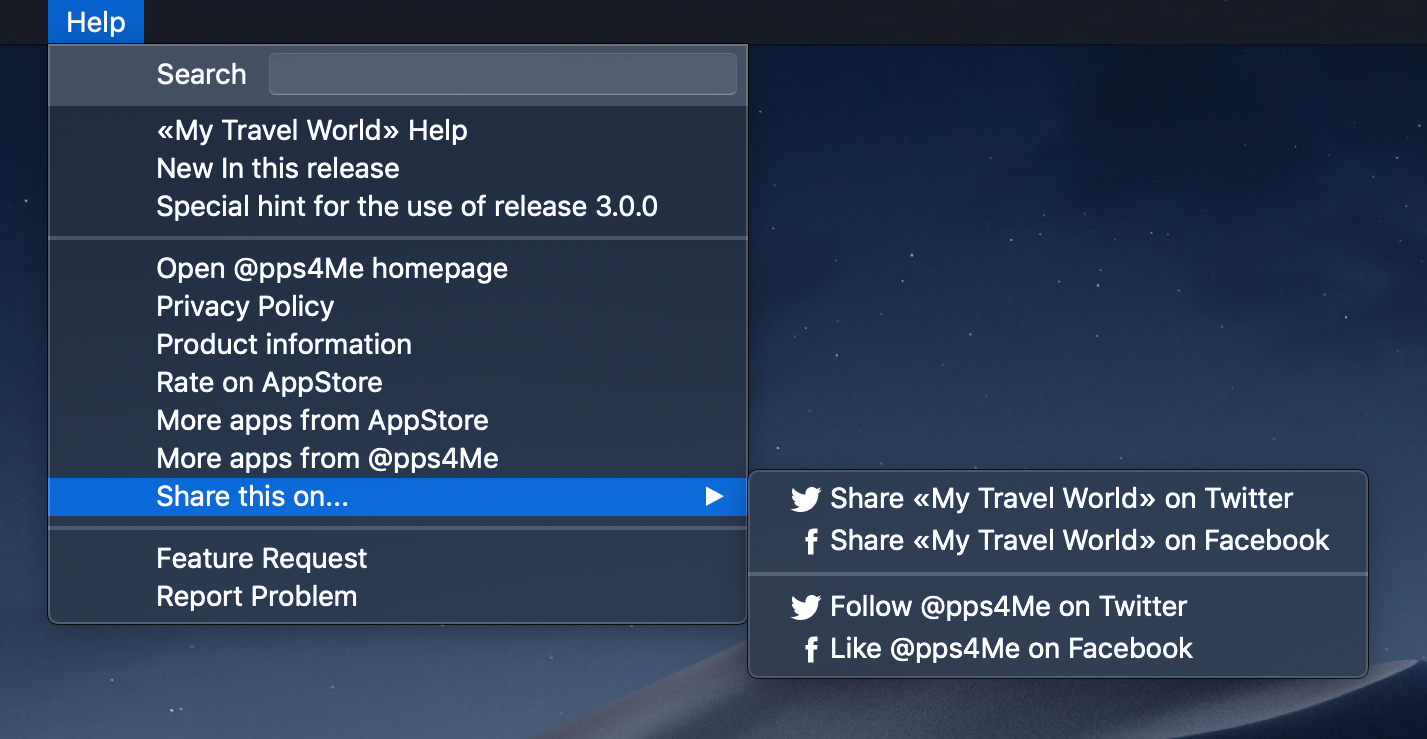
Task: Click submenu arrow beside Share this on...
Action: click(714, 497)
